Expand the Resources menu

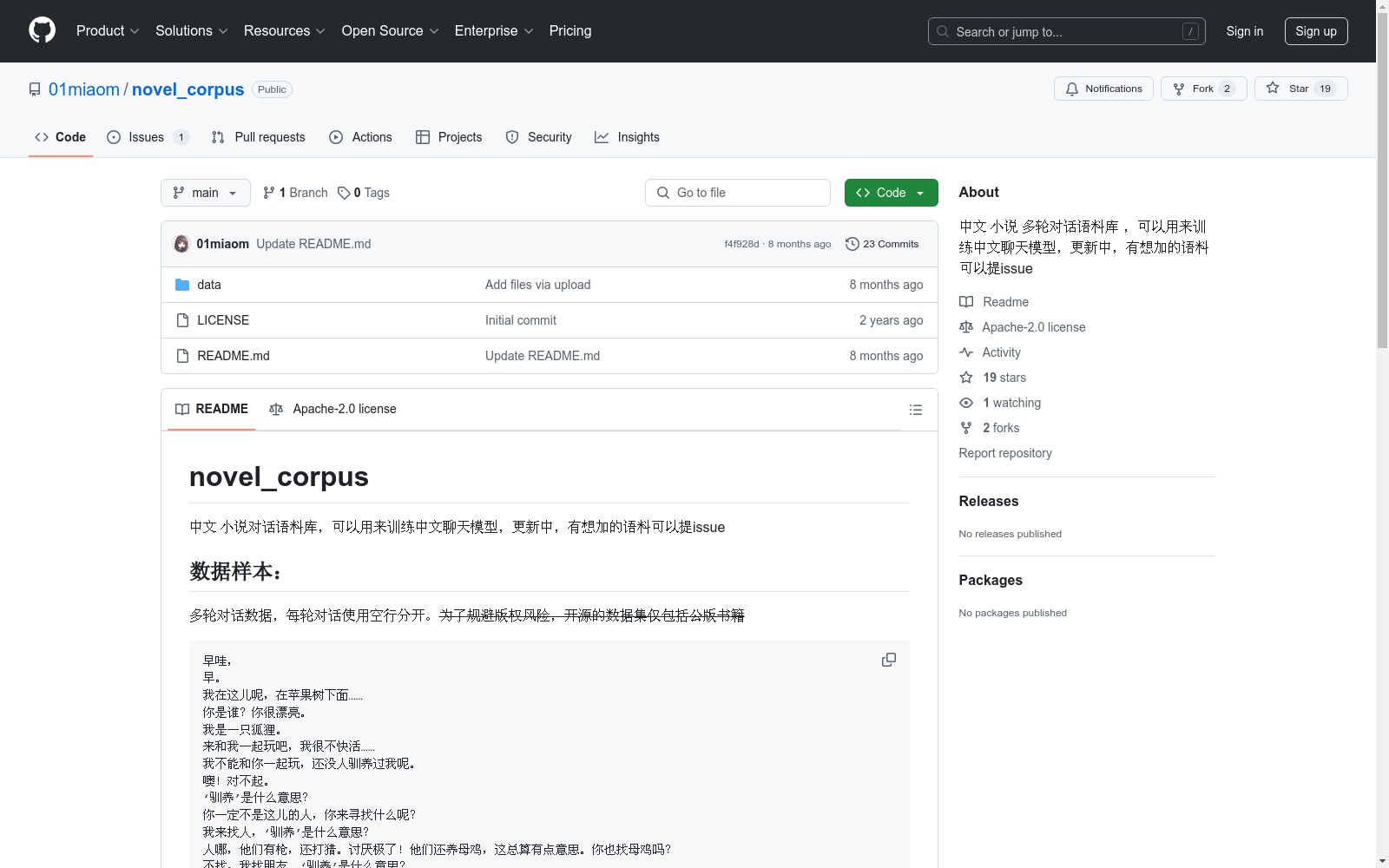(x=285, y=30)
